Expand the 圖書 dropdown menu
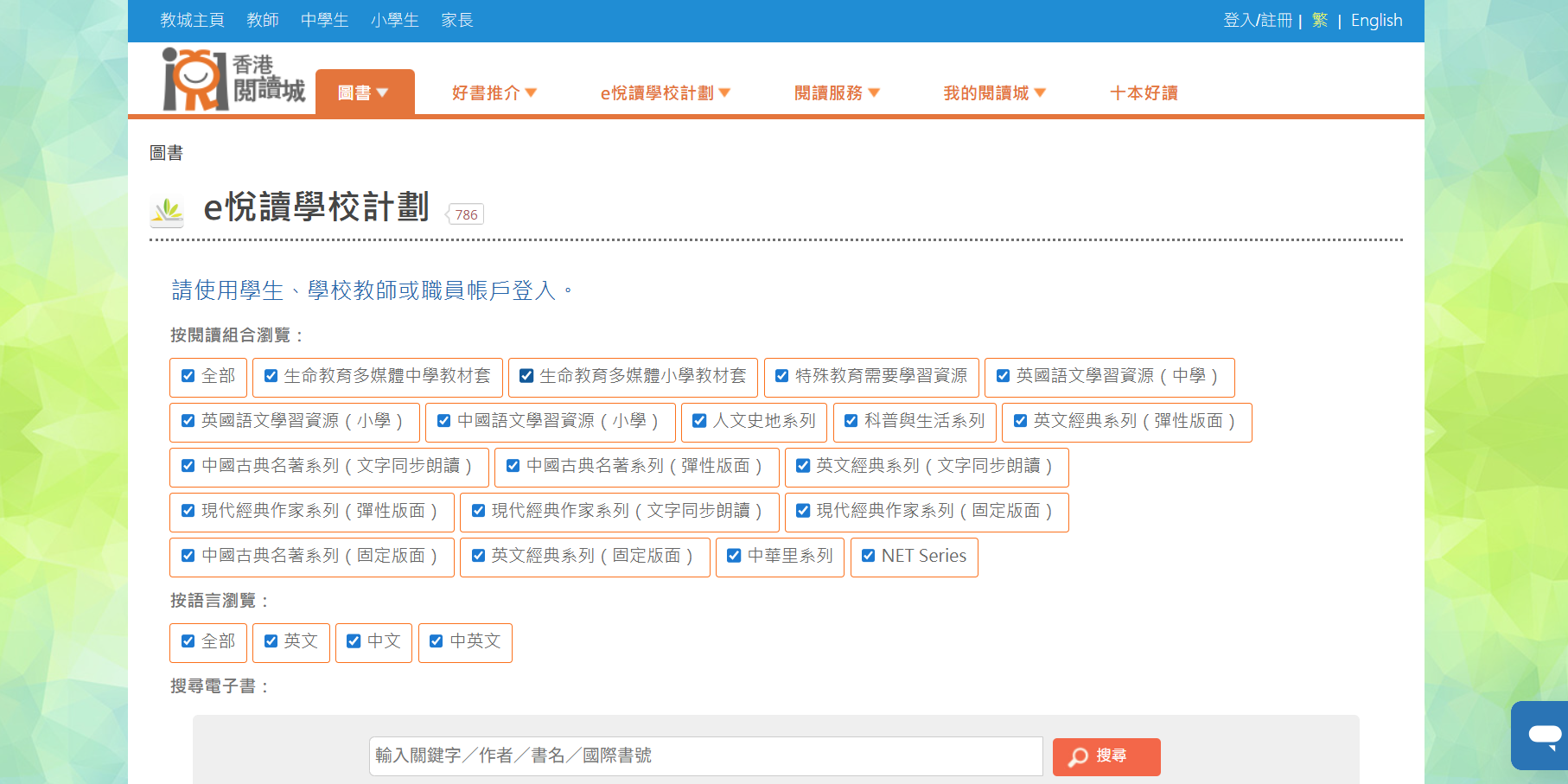The height and width of the screenshot is (784, 1568). tap(364, 92)
